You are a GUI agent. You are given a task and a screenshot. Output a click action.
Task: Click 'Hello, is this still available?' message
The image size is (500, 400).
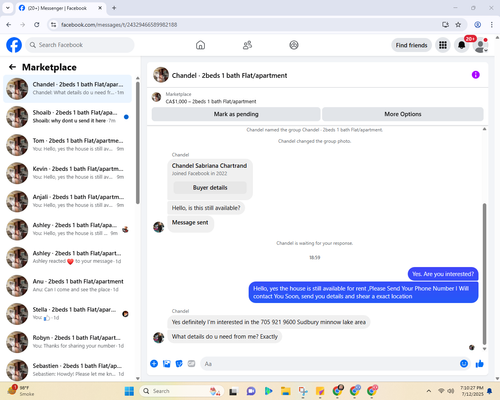tap(206, 208)
